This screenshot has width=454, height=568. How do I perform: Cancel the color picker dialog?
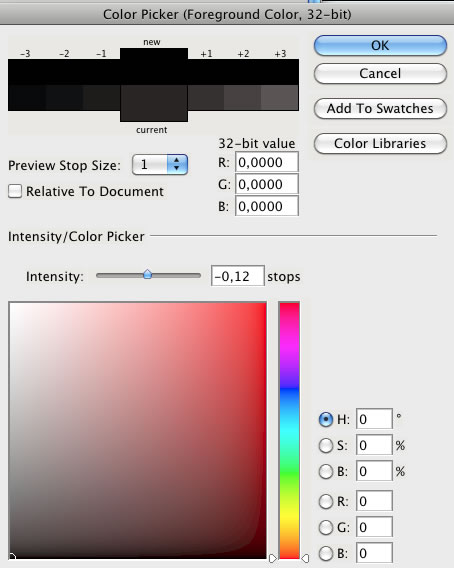[x=380, y=74]
